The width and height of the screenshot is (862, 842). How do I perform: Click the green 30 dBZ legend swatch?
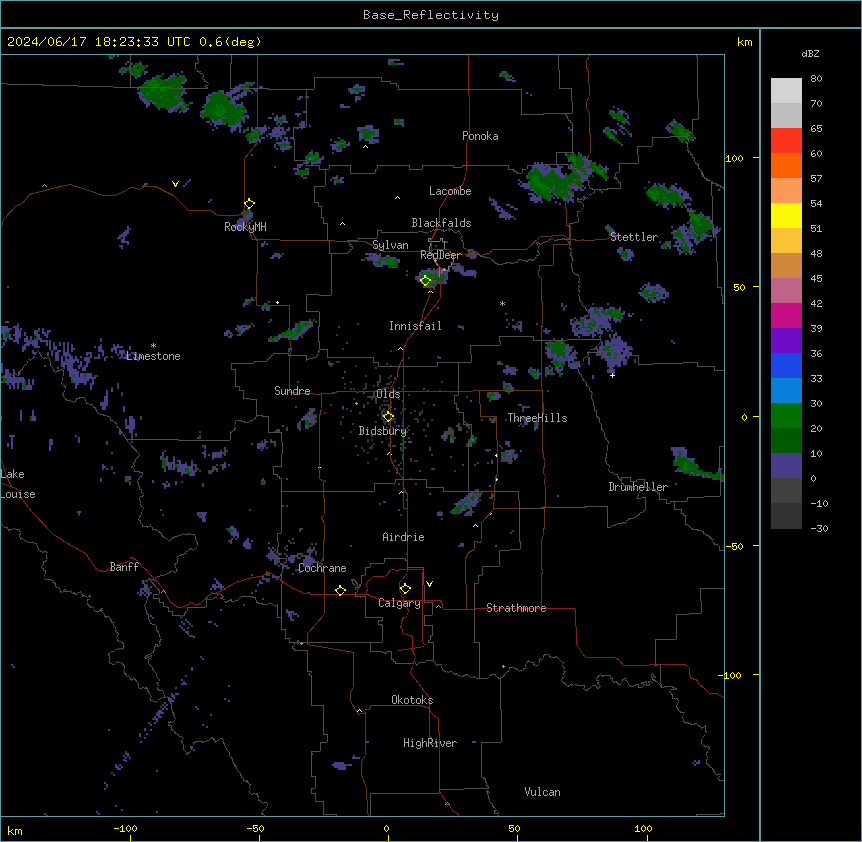786,416
